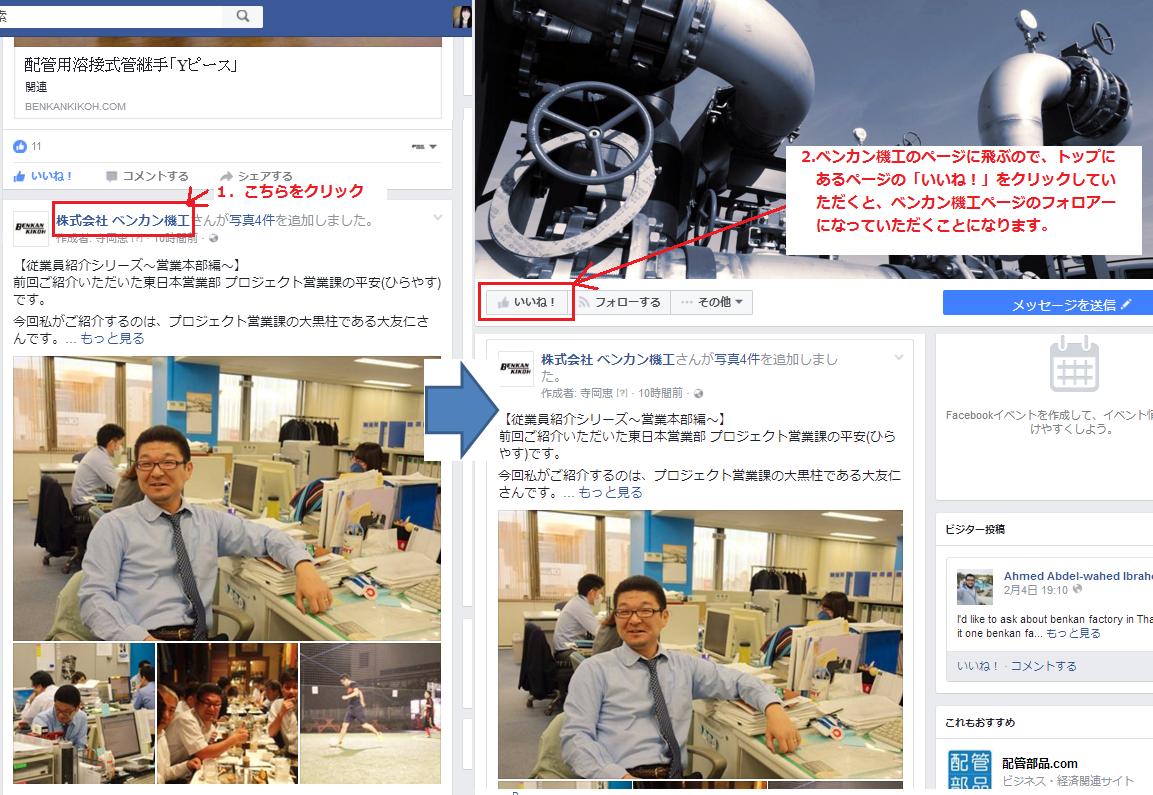Click もっと見る in the visitor post
This screenshot has width=1153, height=795.
(1074, 633)
